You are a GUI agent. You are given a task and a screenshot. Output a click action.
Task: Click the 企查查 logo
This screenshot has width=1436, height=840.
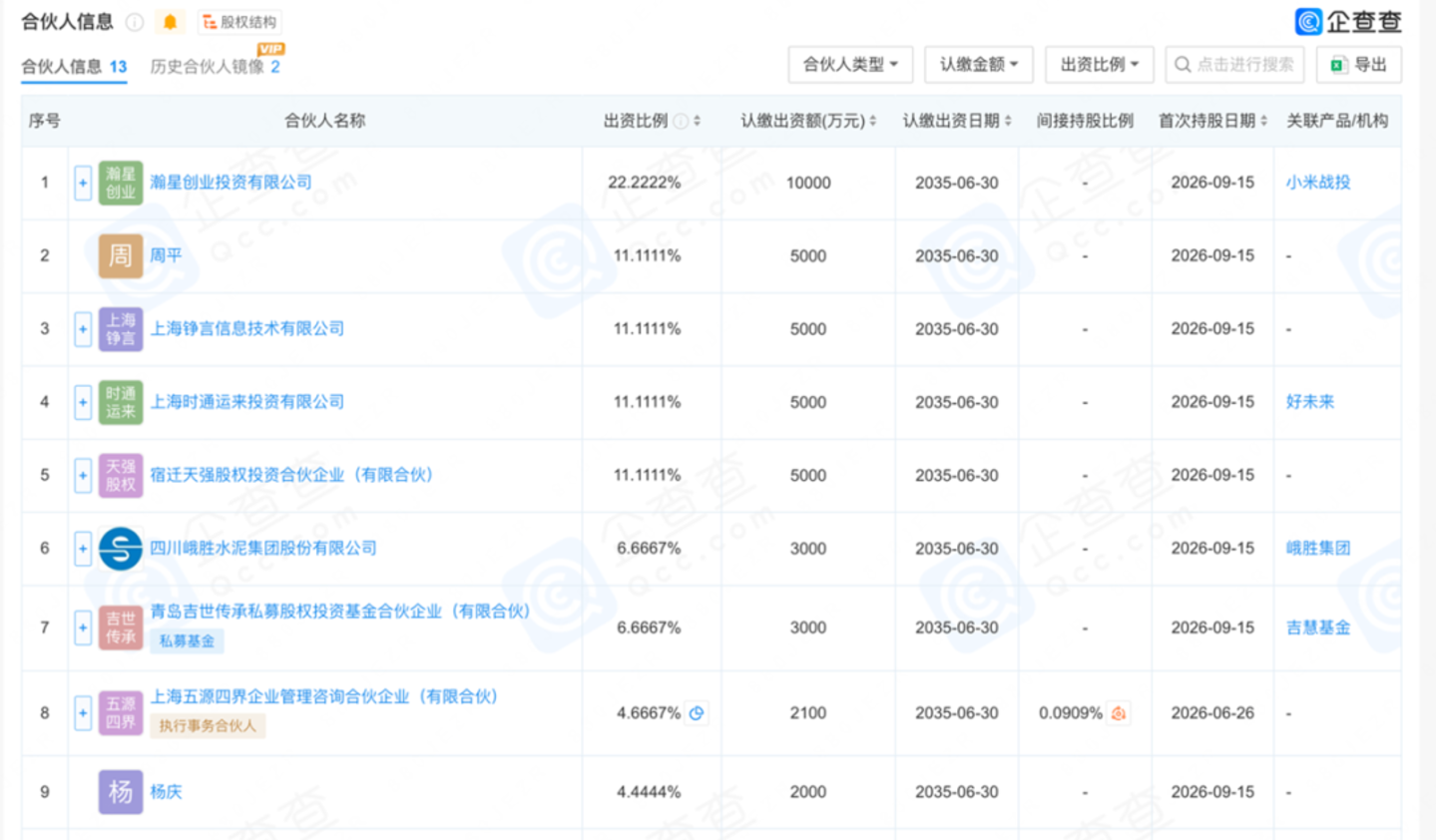click(1348, 21)
